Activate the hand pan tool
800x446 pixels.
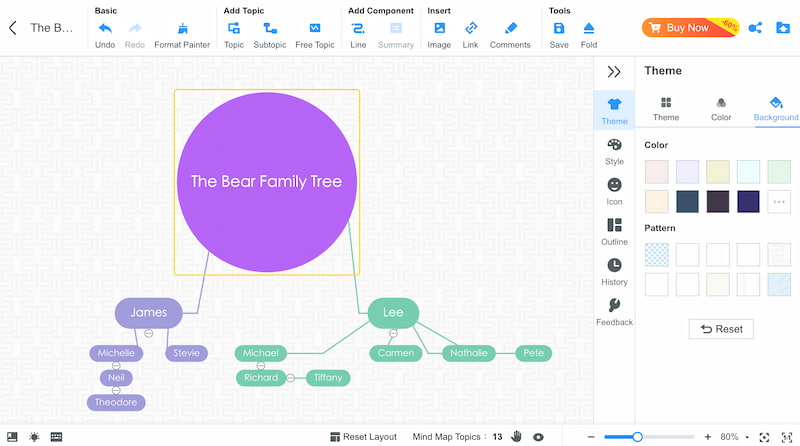pyautogui.click(x=516, y=436)
